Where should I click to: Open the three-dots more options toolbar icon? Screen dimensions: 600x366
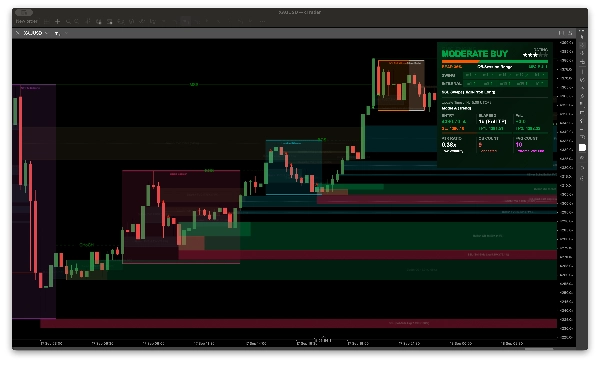[262, 21]
